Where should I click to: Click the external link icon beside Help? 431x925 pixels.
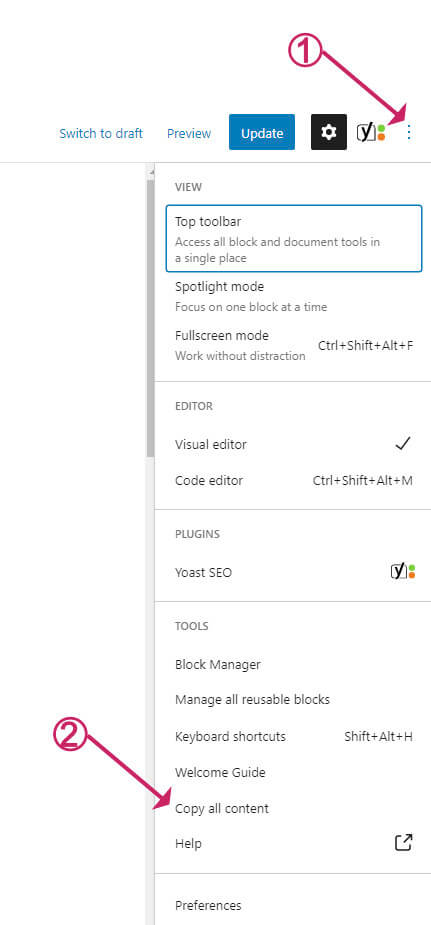[403, 843]
